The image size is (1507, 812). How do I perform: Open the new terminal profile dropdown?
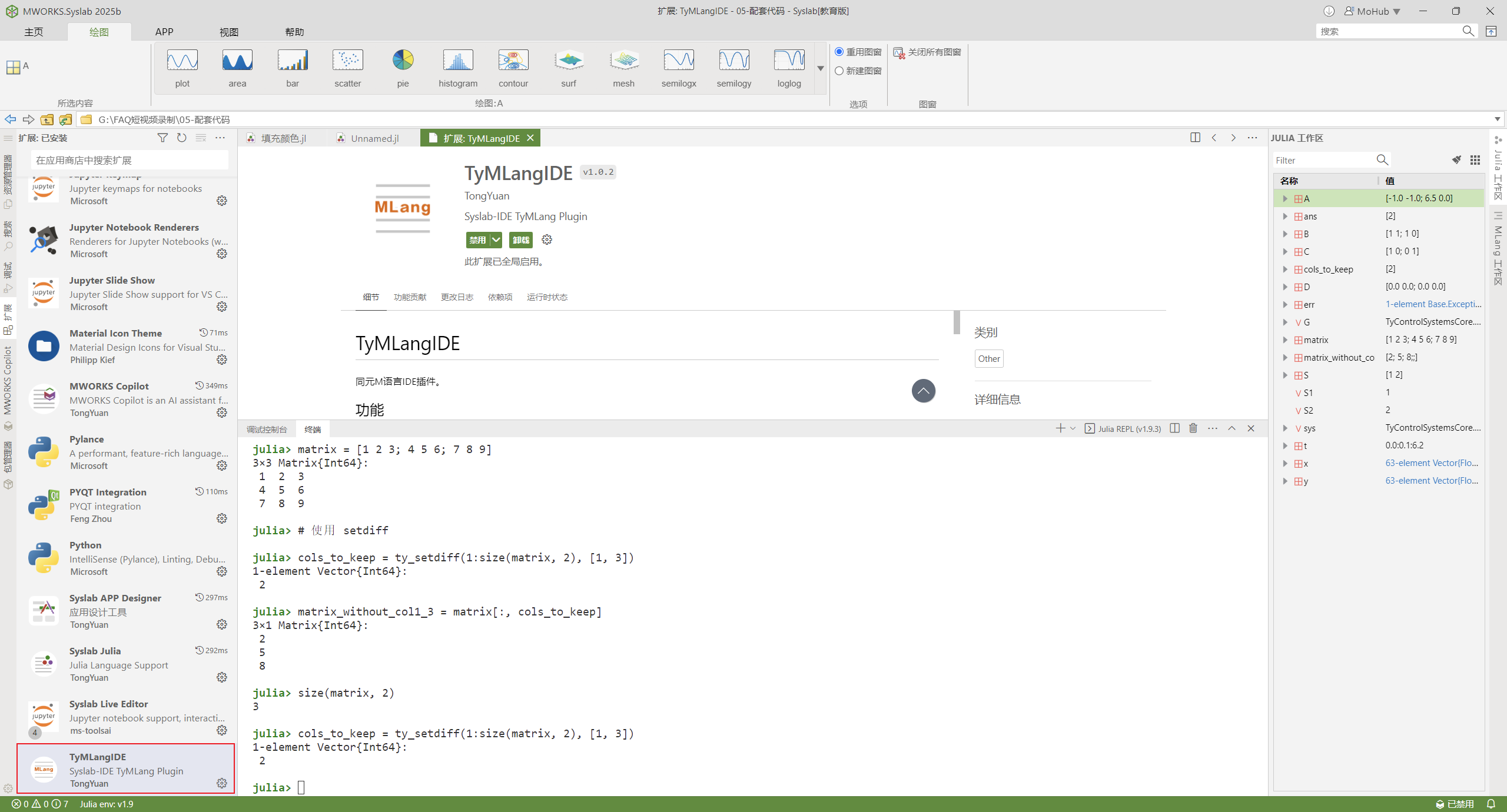pyautogui.click(x=1073, y=428)
